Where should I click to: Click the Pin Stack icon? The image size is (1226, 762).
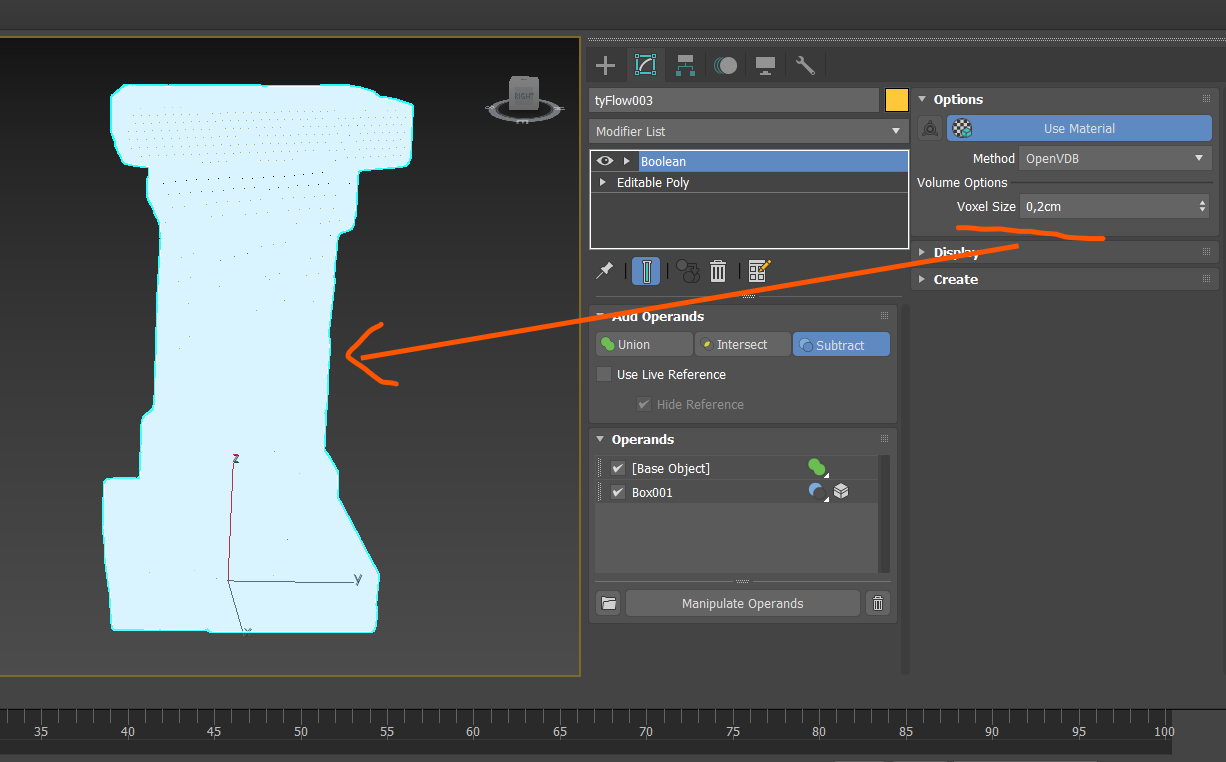(604, 271)
